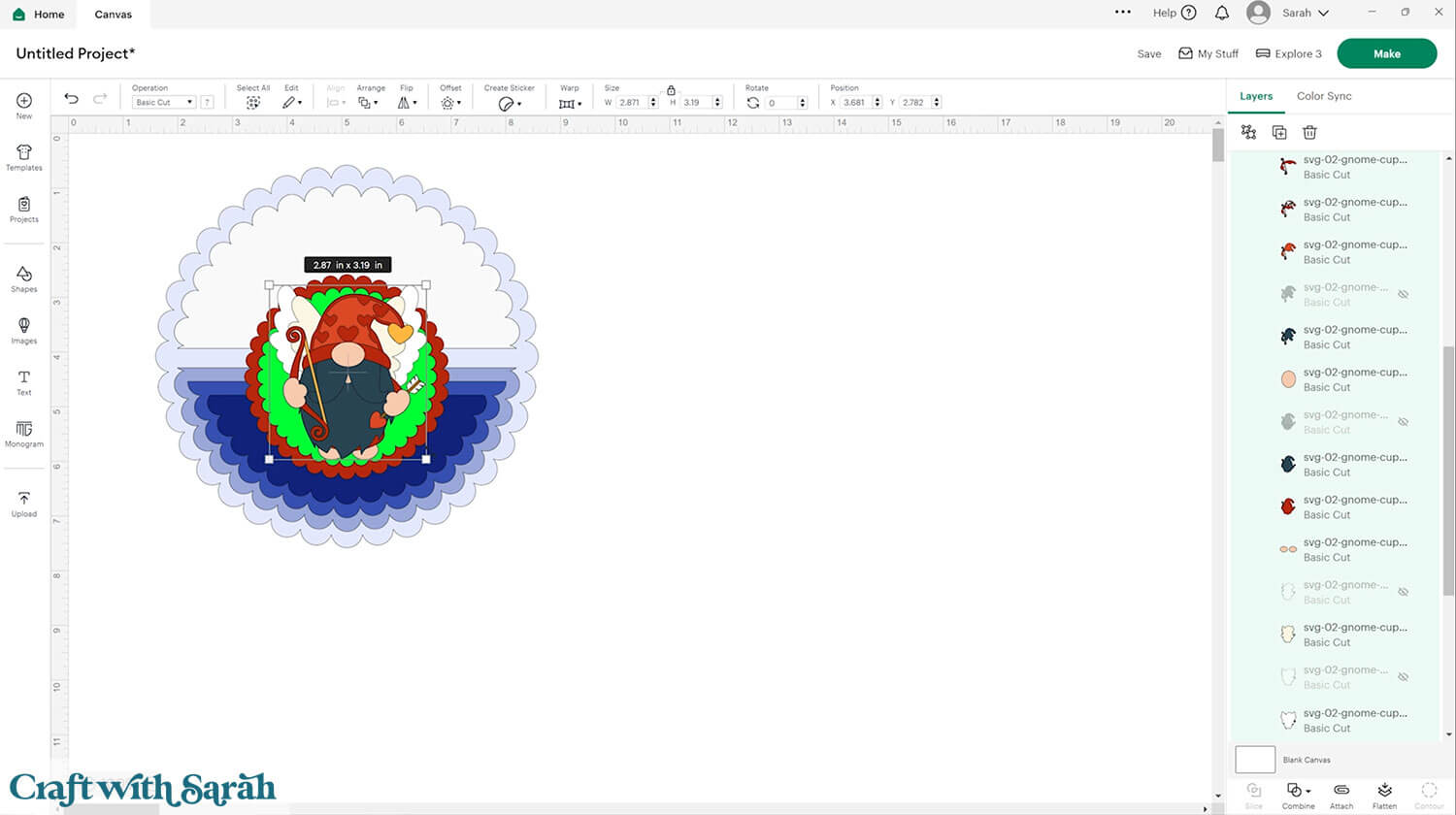
Task: Click the Contour tool
Action: pos(1429,795)
